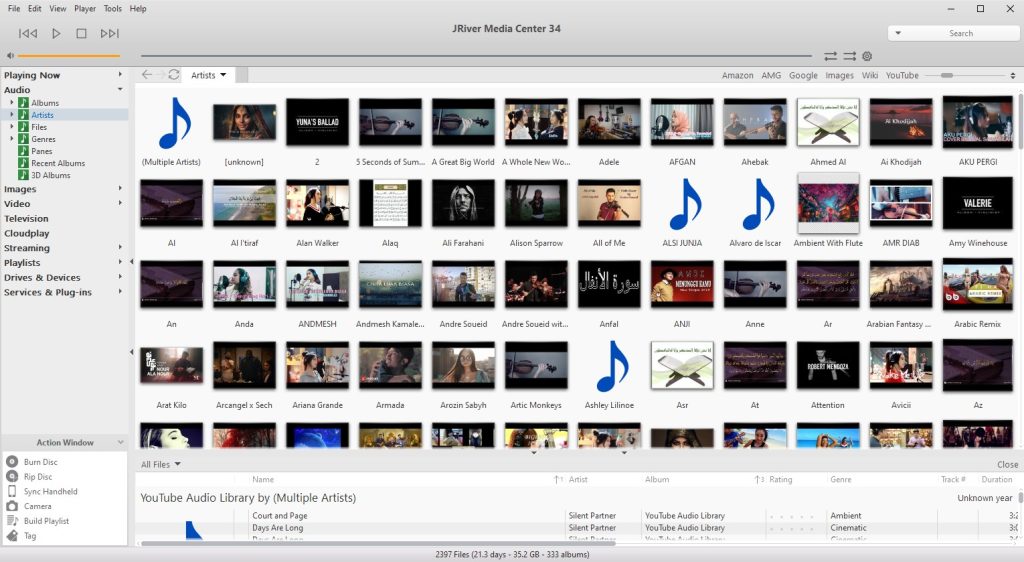Skip to the previous track

(x=28, y=34)
